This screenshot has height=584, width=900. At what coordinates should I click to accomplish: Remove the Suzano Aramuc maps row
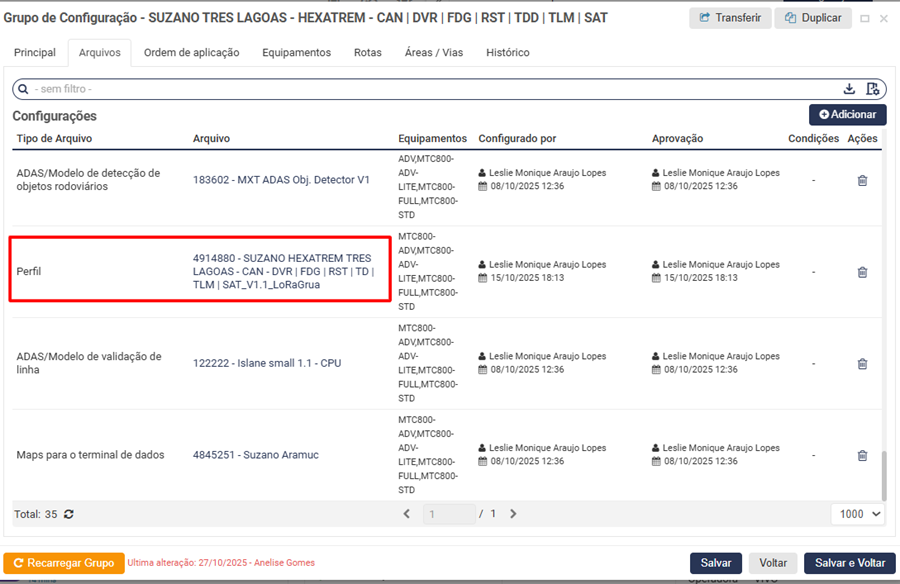click(862, 456)
